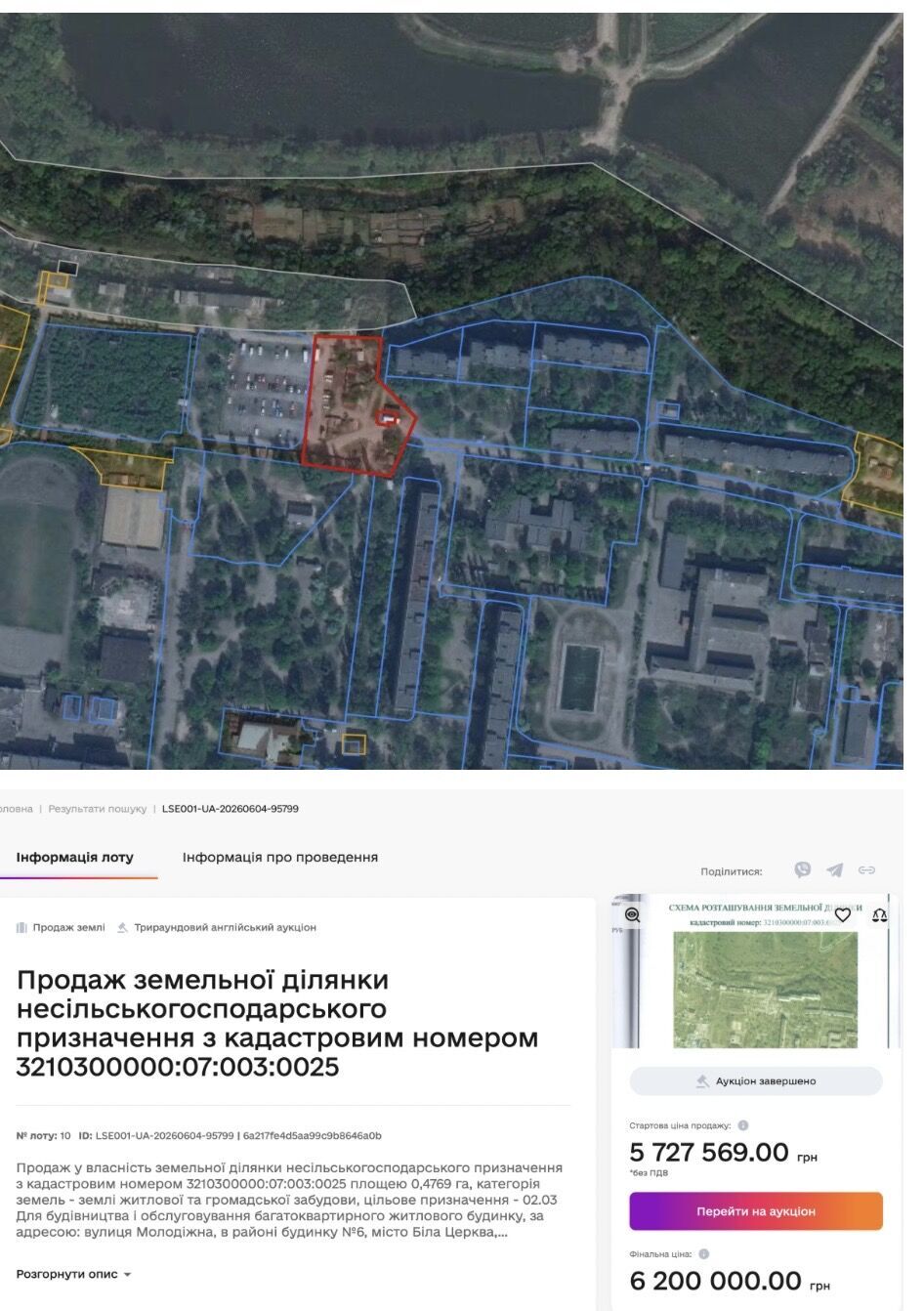This screenshot has height=1311, width=924.
Task: Click the Продаж землі tag label
Action: (69, 927)
